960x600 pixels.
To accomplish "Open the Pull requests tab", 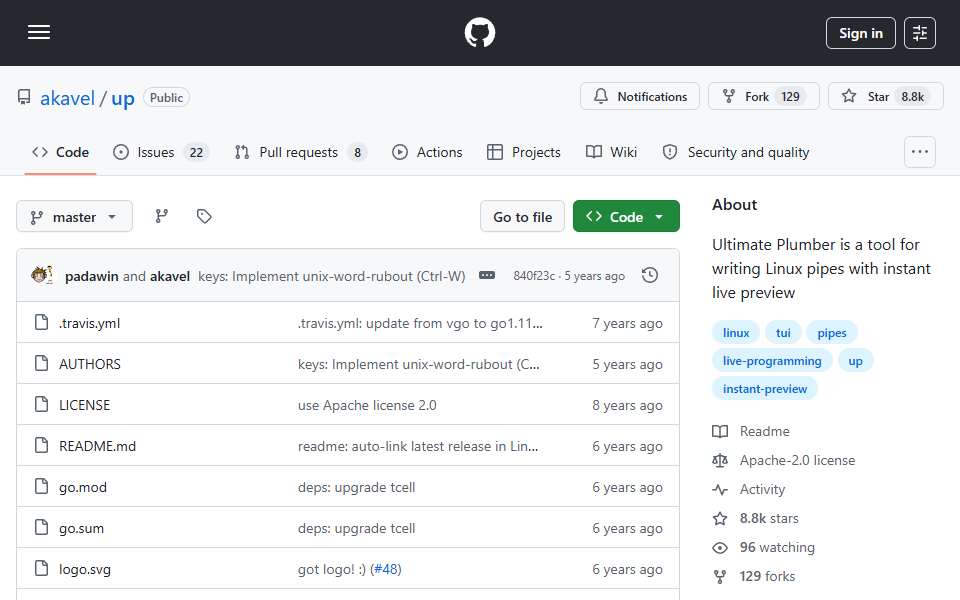I will coord(301,152).
